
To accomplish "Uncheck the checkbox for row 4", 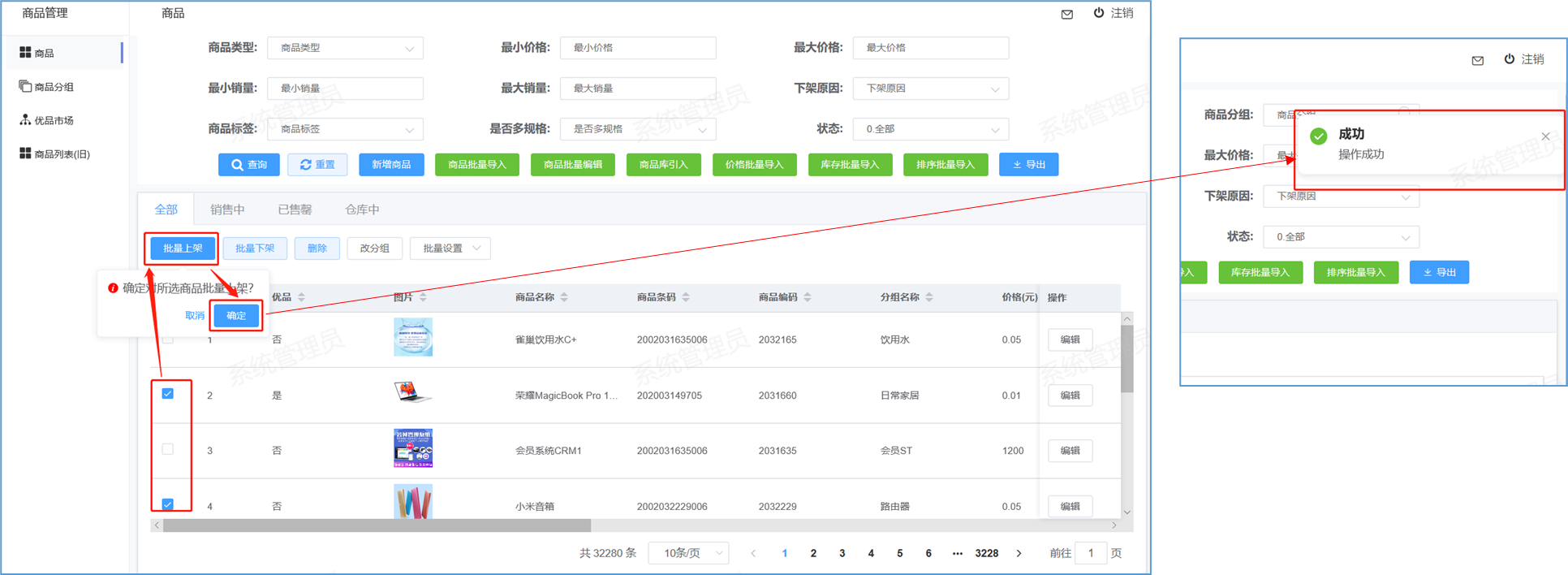I will pyautogui.click(x=168, y=504).
